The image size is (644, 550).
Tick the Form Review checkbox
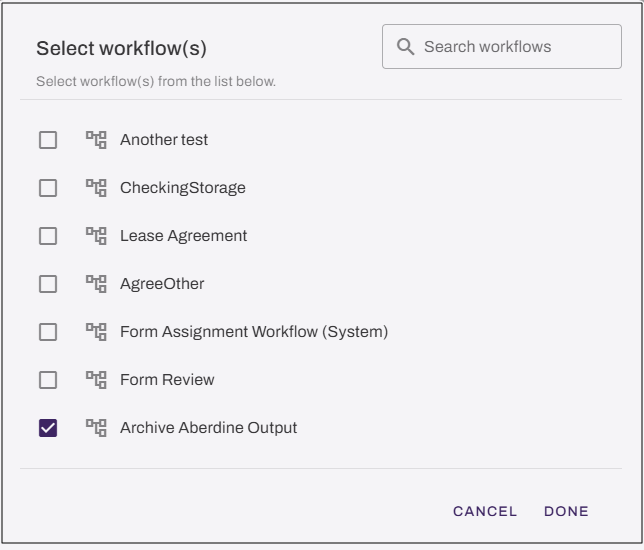(x=48, y=380)
